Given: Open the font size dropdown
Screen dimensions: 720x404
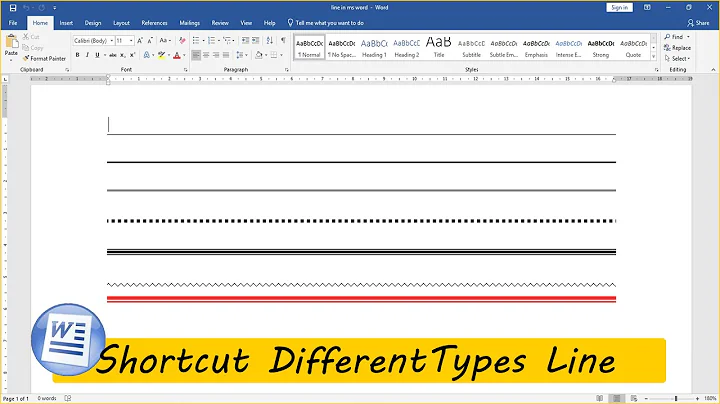Looking at the screenshot, I should [x=131, y=41].
